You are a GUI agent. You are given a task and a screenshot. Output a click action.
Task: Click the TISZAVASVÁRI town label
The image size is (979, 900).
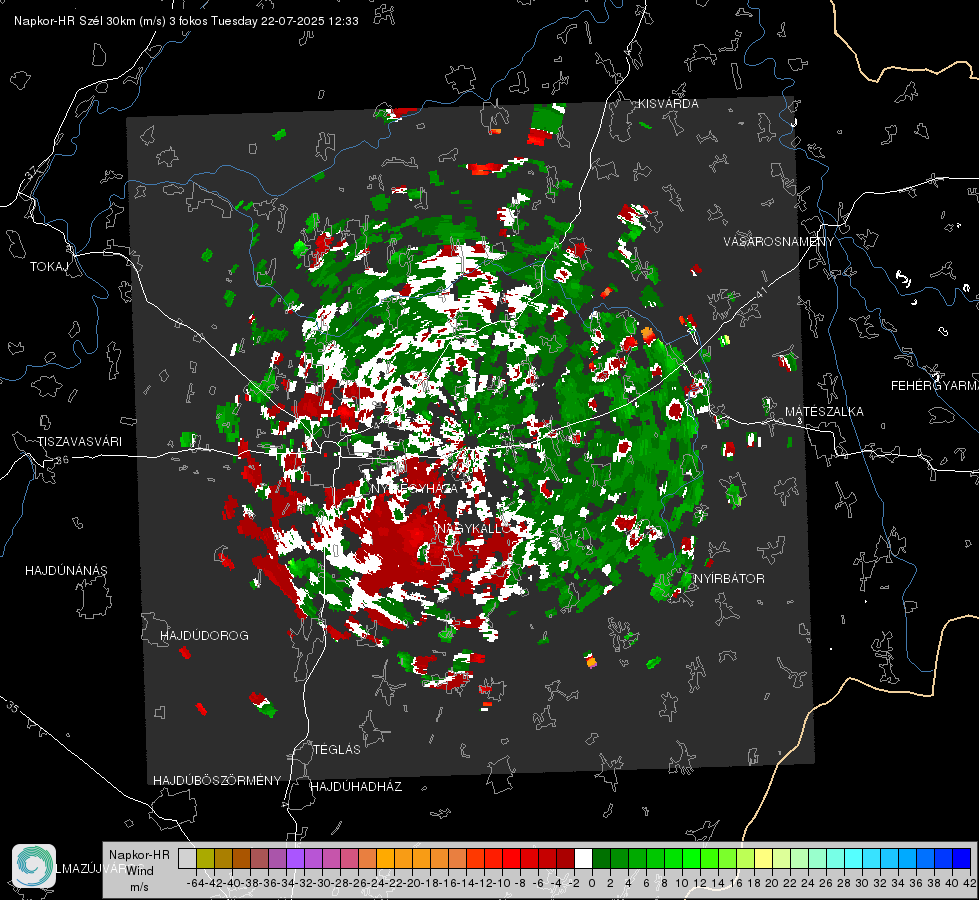[79, 442]
